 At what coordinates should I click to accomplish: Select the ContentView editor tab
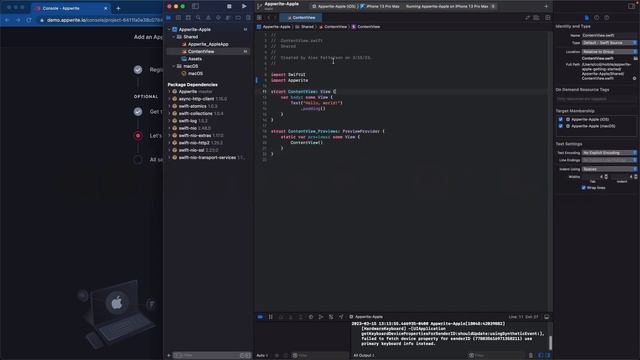pos(301,18)
